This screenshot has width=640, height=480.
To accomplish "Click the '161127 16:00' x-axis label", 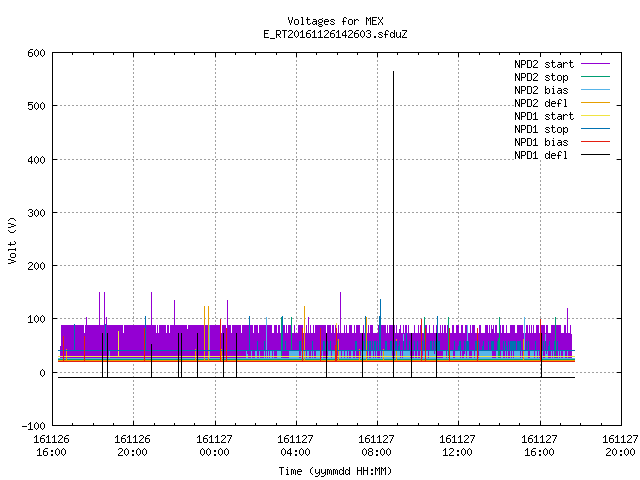I will pos(539,446).
